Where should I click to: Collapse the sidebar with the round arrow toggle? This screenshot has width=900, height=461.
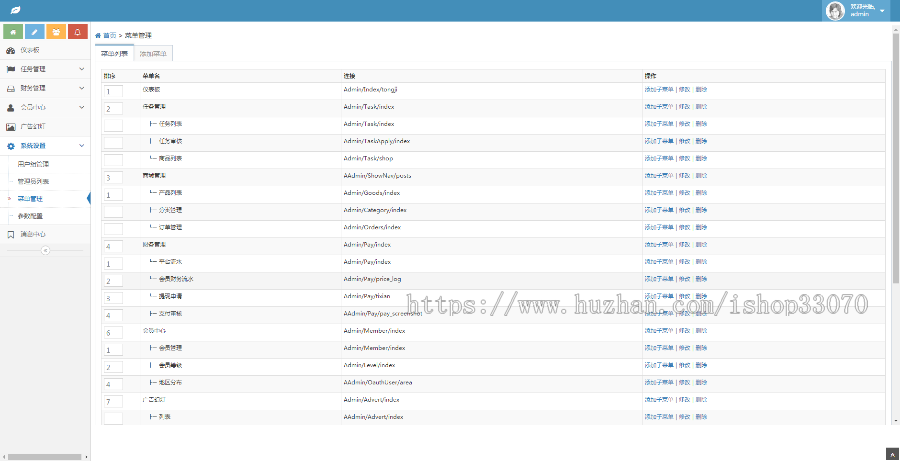point(45,250)
